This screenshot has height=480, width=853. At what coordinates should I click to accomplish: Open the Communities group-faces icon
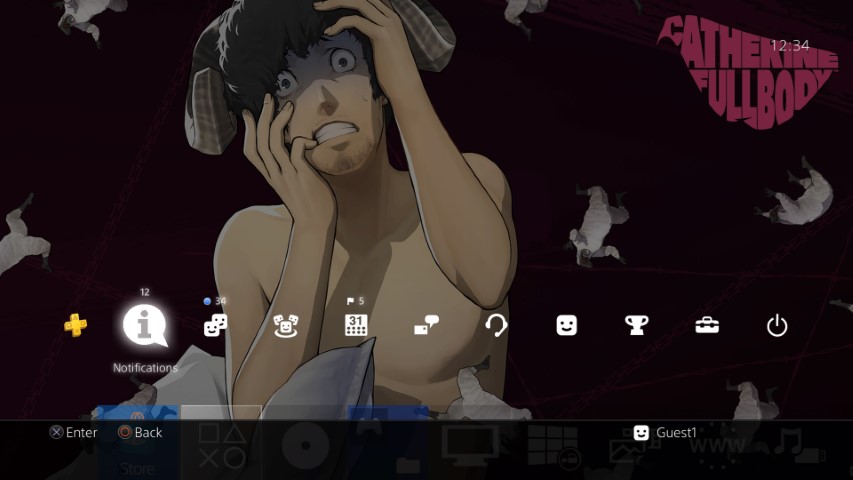point(286,325)
